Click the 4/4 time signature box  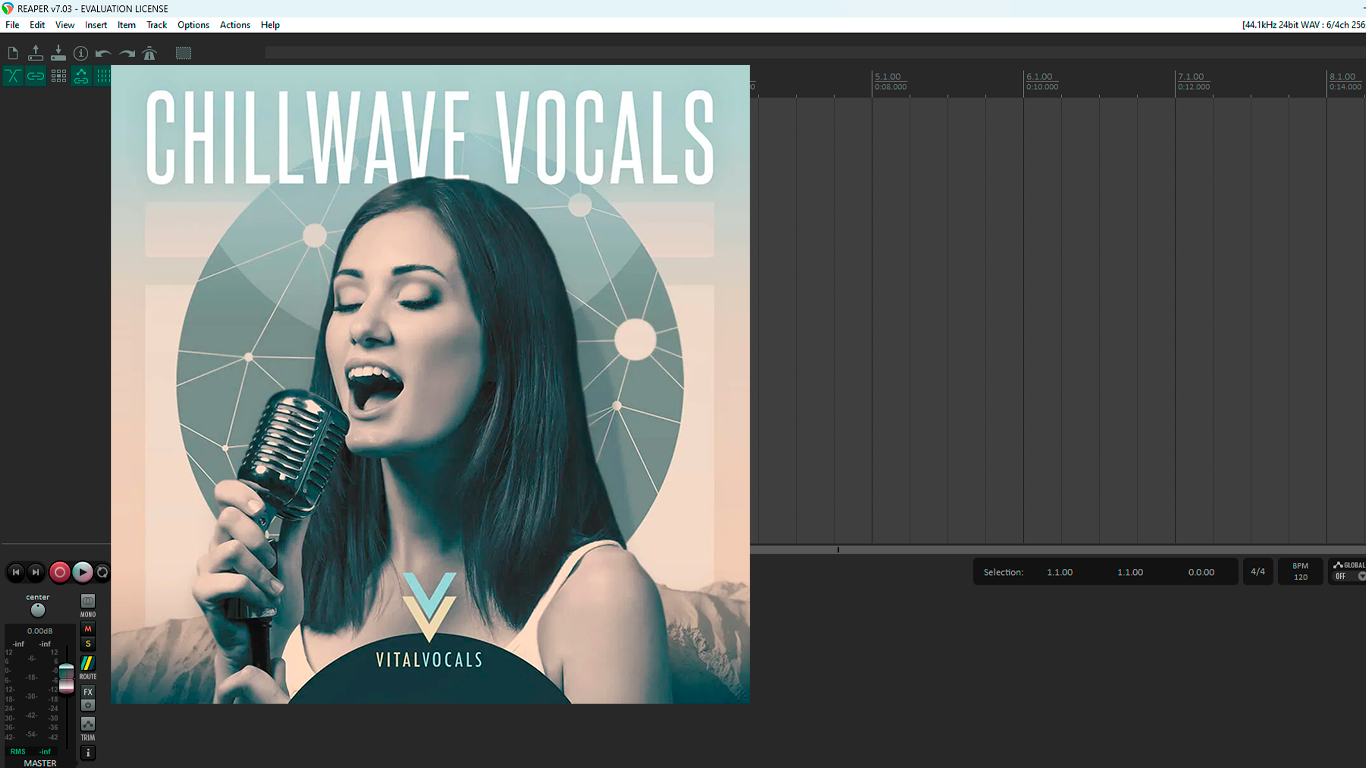click(1258, 572)
